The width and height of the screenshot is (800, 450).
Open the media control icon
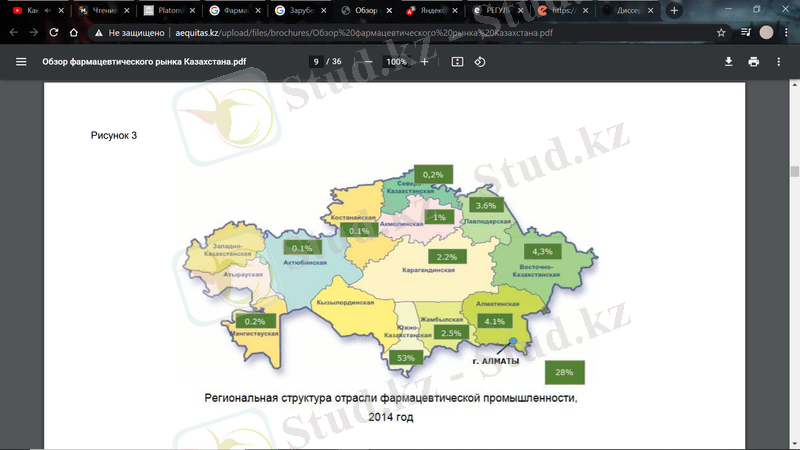point(746,33)
